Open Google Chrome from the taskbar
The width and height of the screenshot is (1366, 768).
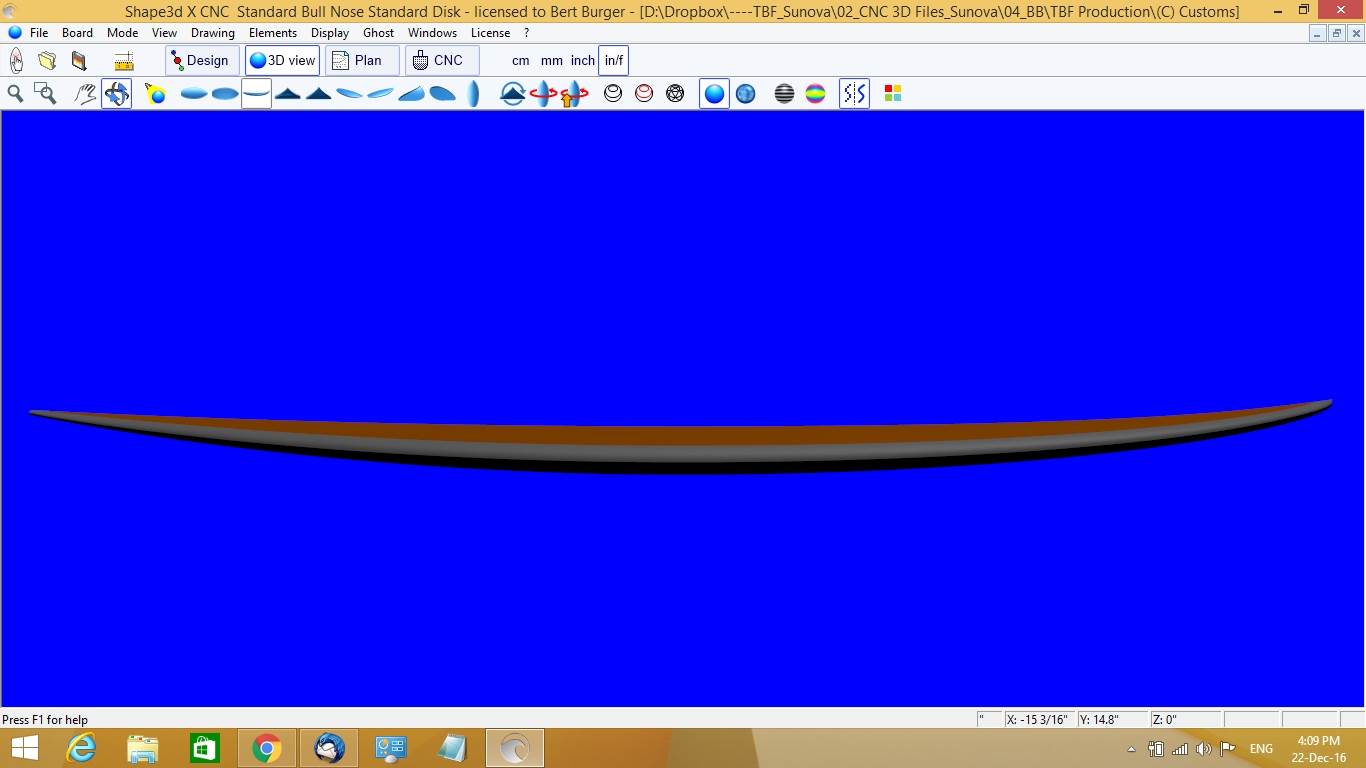point(266,748)
